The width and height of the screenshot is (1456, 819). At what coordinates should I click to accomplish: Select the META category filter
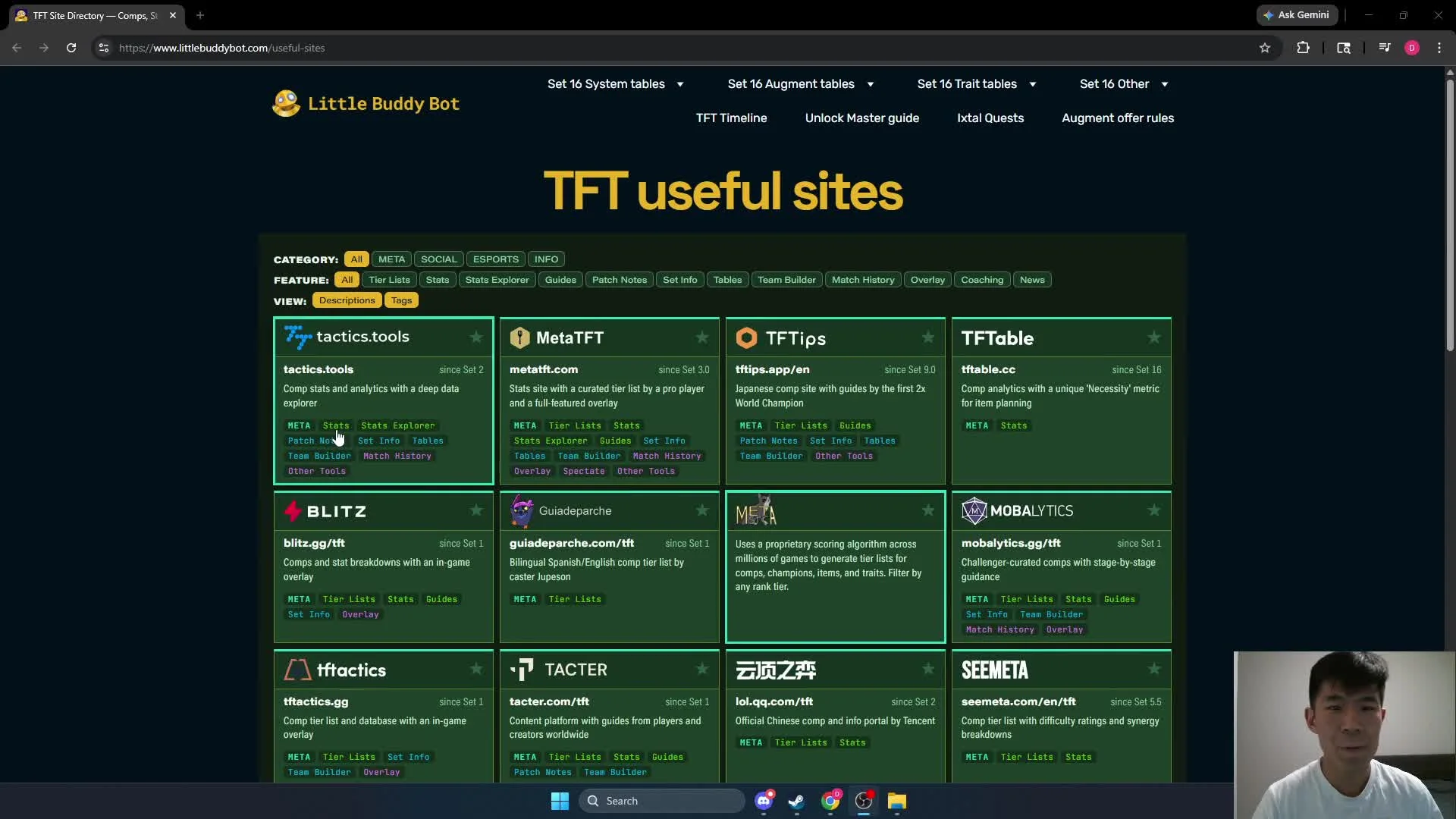pyautogui.click(x=391, y=259)
